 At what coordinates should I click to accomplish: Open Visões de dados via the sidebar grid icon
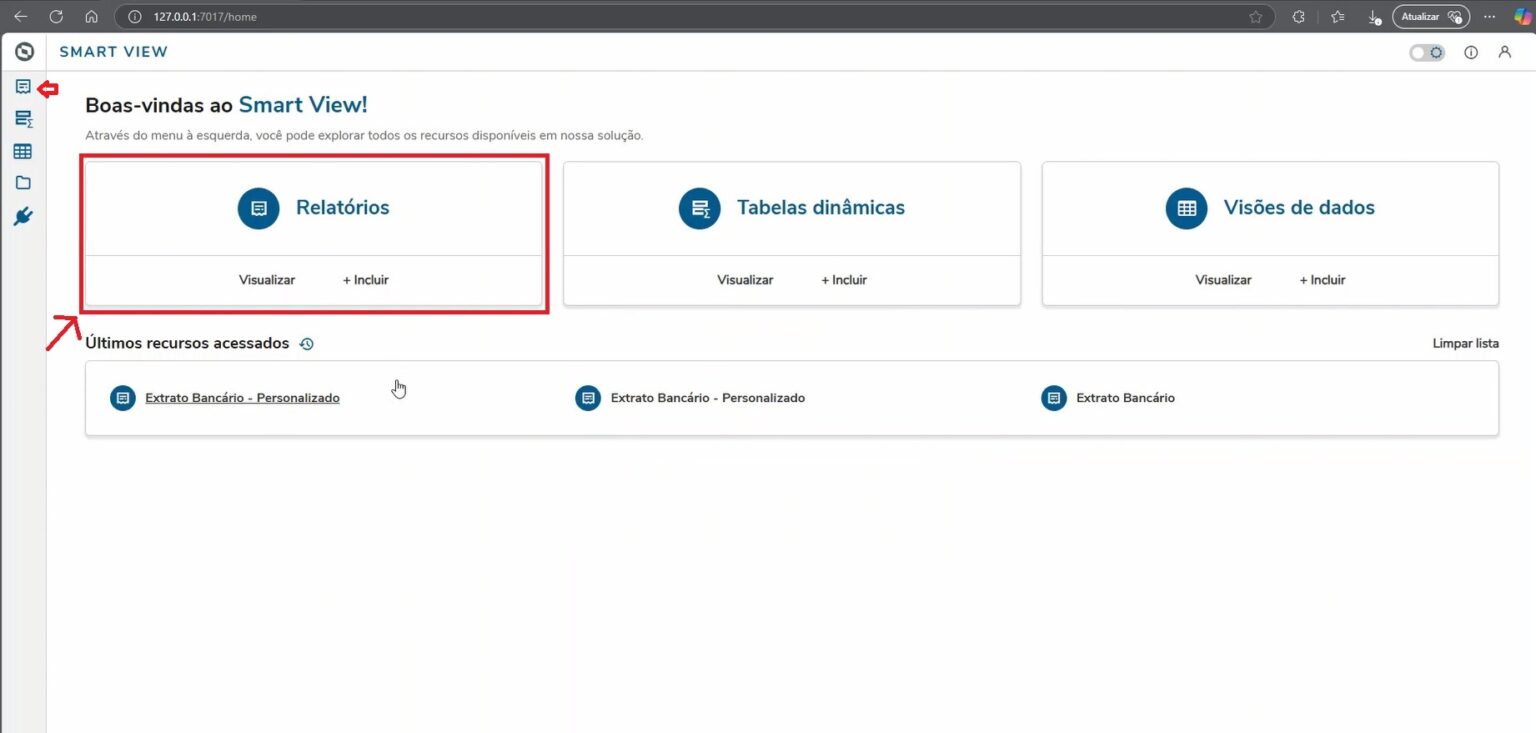click(x=23, y=151)
